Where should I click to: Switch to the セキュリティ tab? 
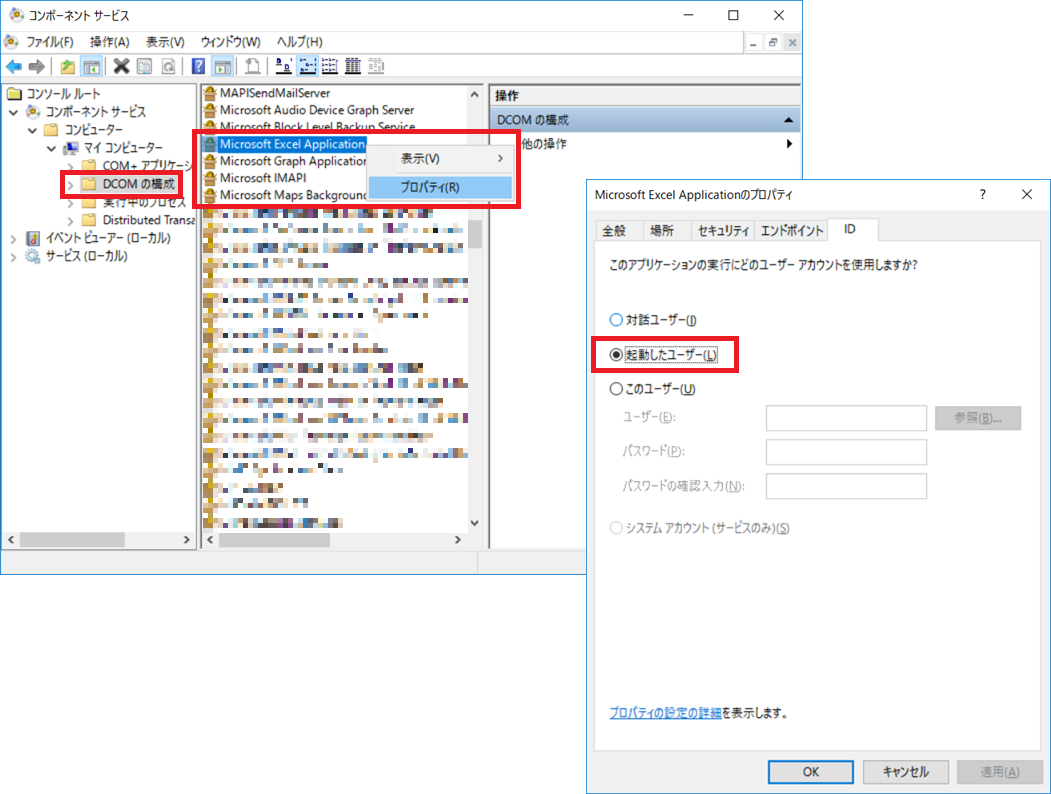pos(723,230)
